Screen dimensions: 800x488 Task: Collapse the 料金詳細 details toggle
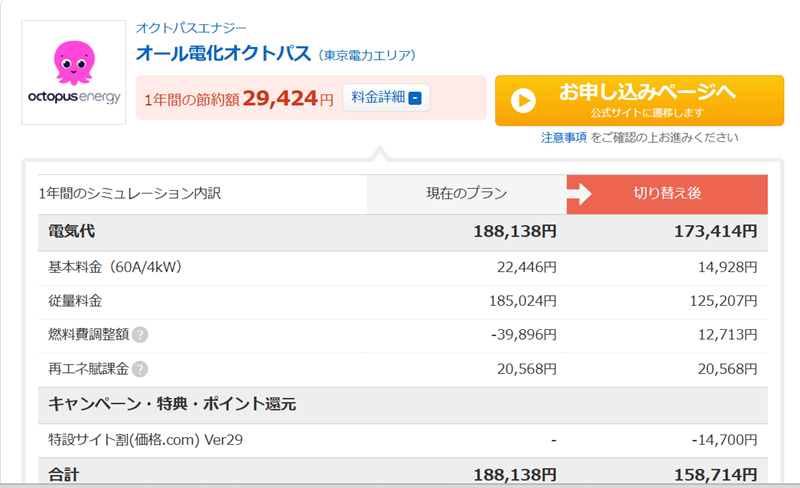point(386,97)
